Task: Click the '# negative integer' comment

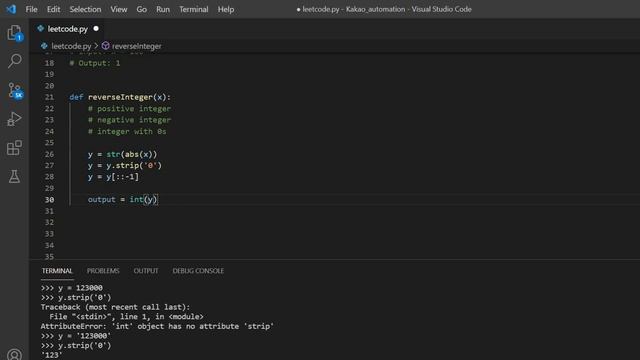Action: tap(129, 120)
